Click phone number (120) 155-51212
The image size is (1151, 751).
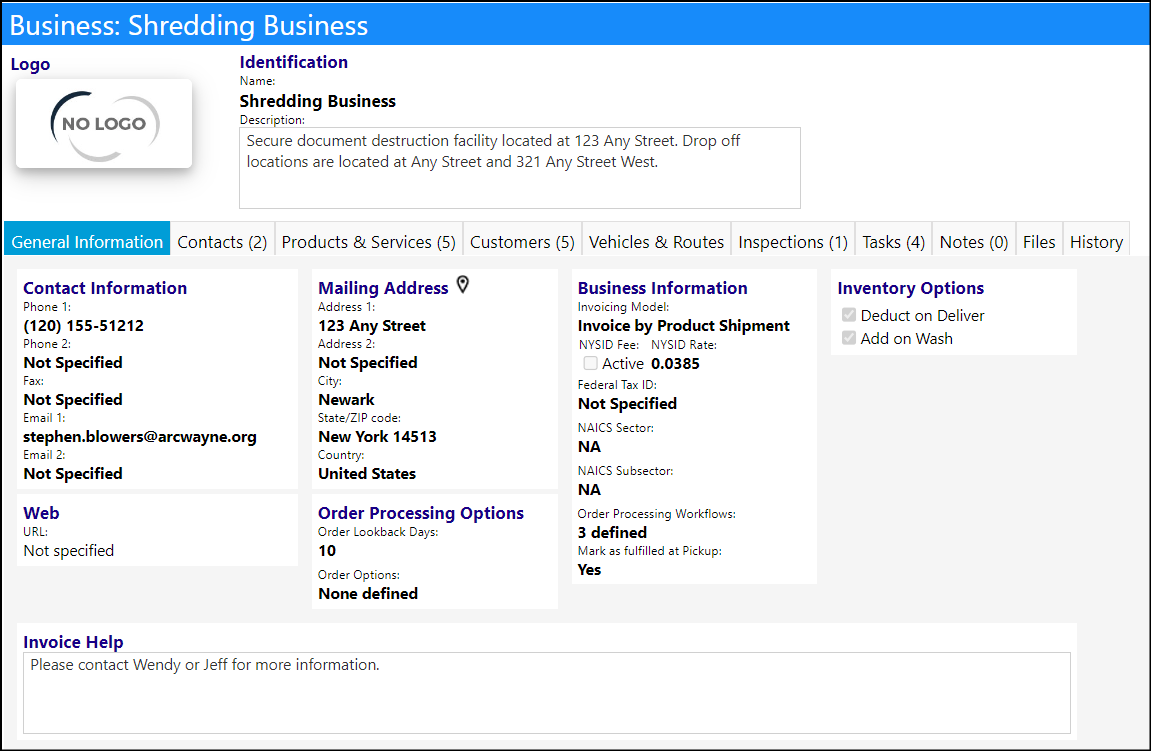(x=84, y=326)
